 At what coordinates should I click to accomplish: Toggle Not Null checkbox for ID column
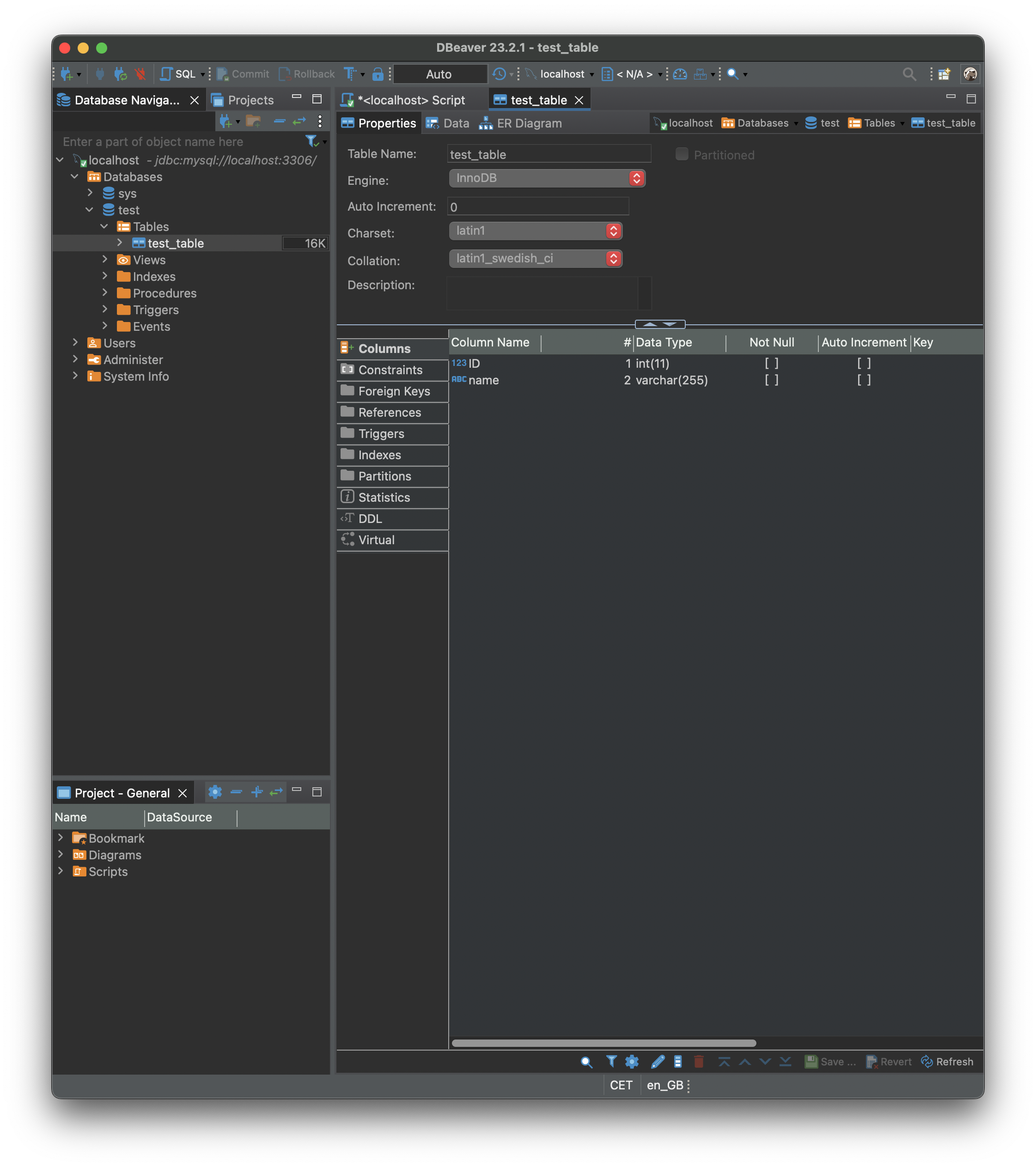point(772,363)
